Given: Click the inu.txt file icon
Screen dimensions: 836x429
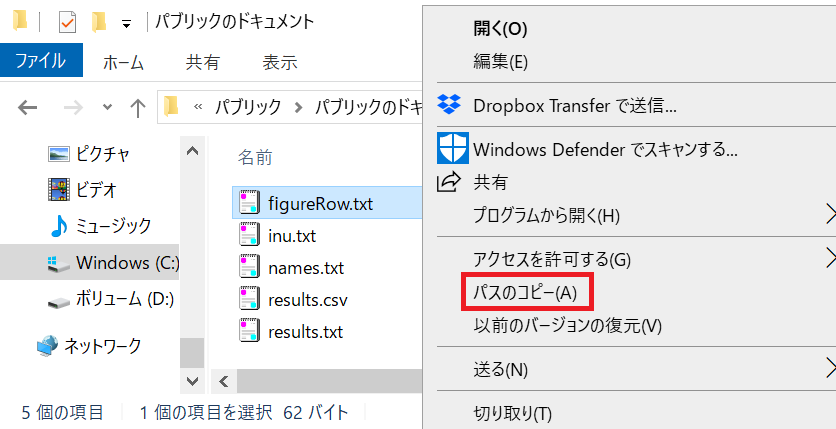Looking at the screenshot, I should coord(250,236).
